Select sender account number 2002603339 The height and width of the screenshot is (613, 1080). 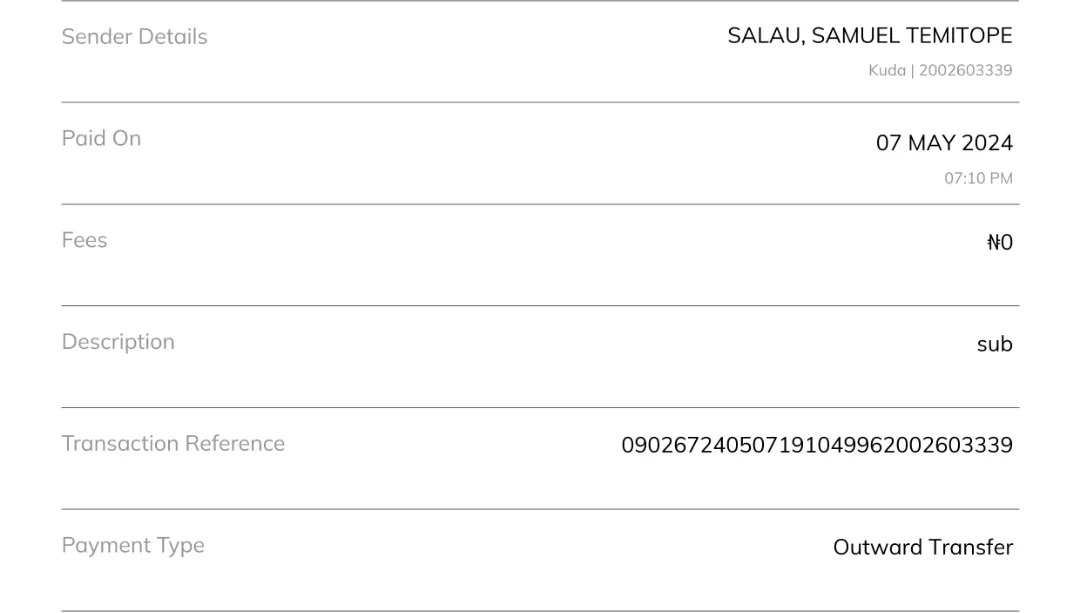point(965,70)
